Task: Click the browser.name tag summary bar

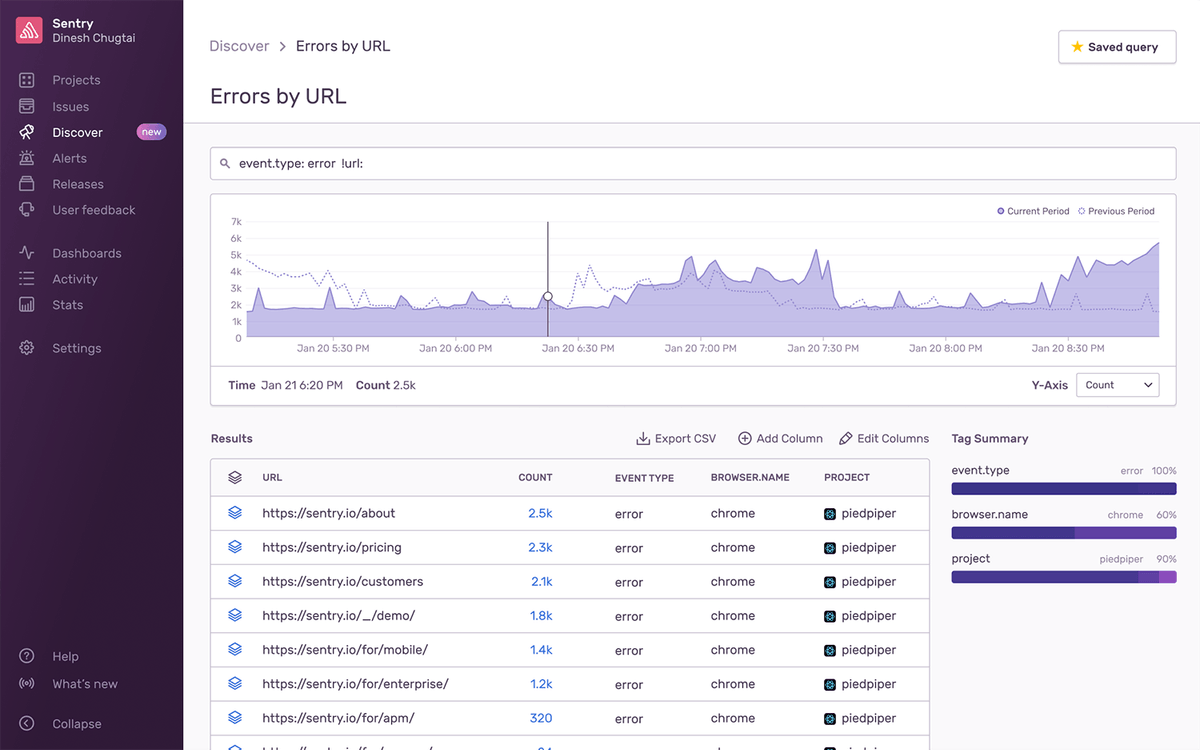Action: click(1064, 533)
